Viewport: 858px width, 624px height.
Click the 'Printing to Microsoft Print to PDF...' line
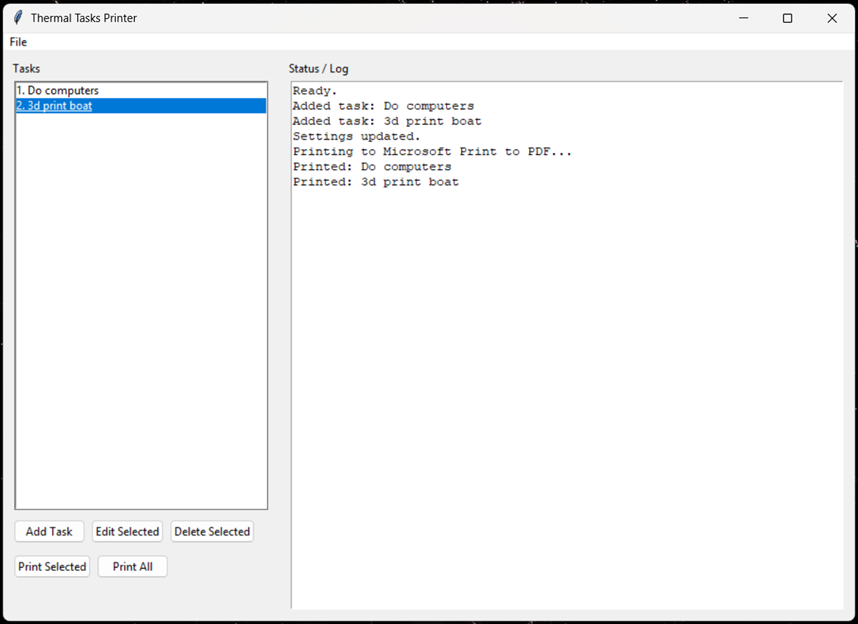click(432, 152)
